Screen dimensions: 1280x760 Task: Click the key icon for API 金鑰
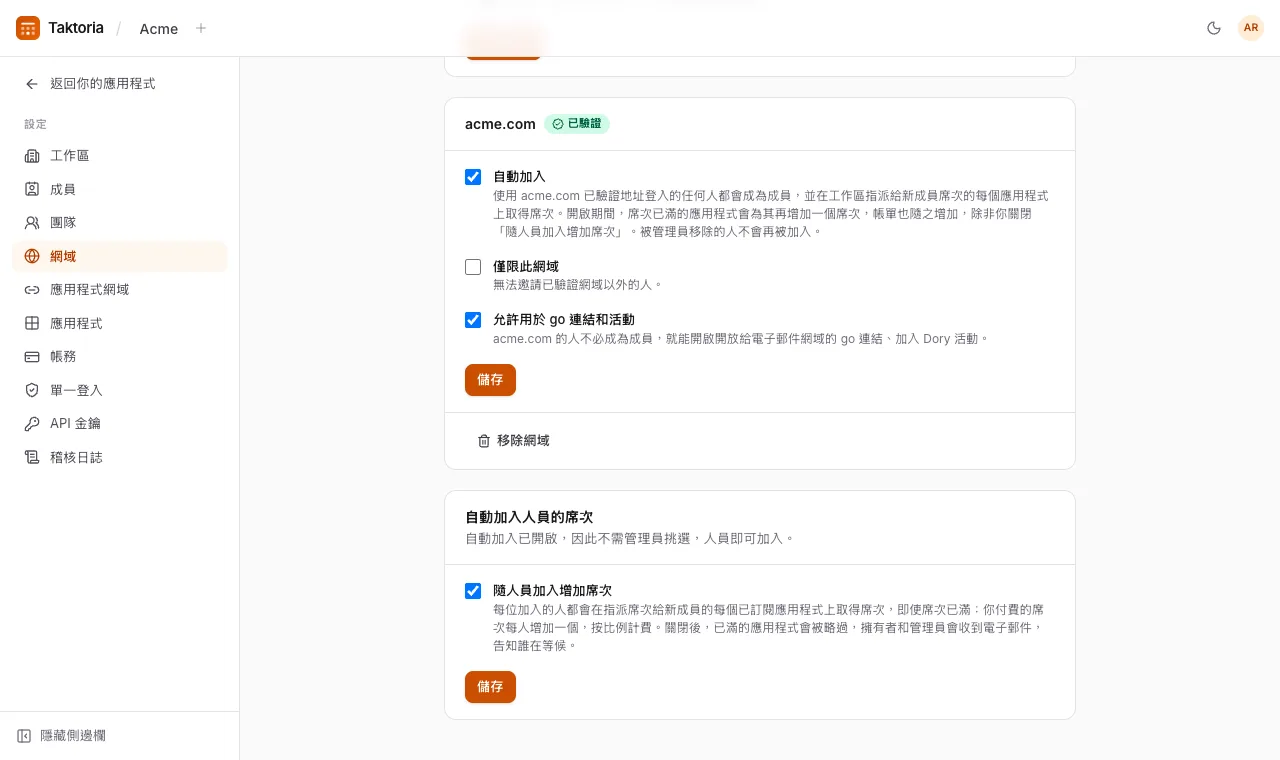point(32,424)
